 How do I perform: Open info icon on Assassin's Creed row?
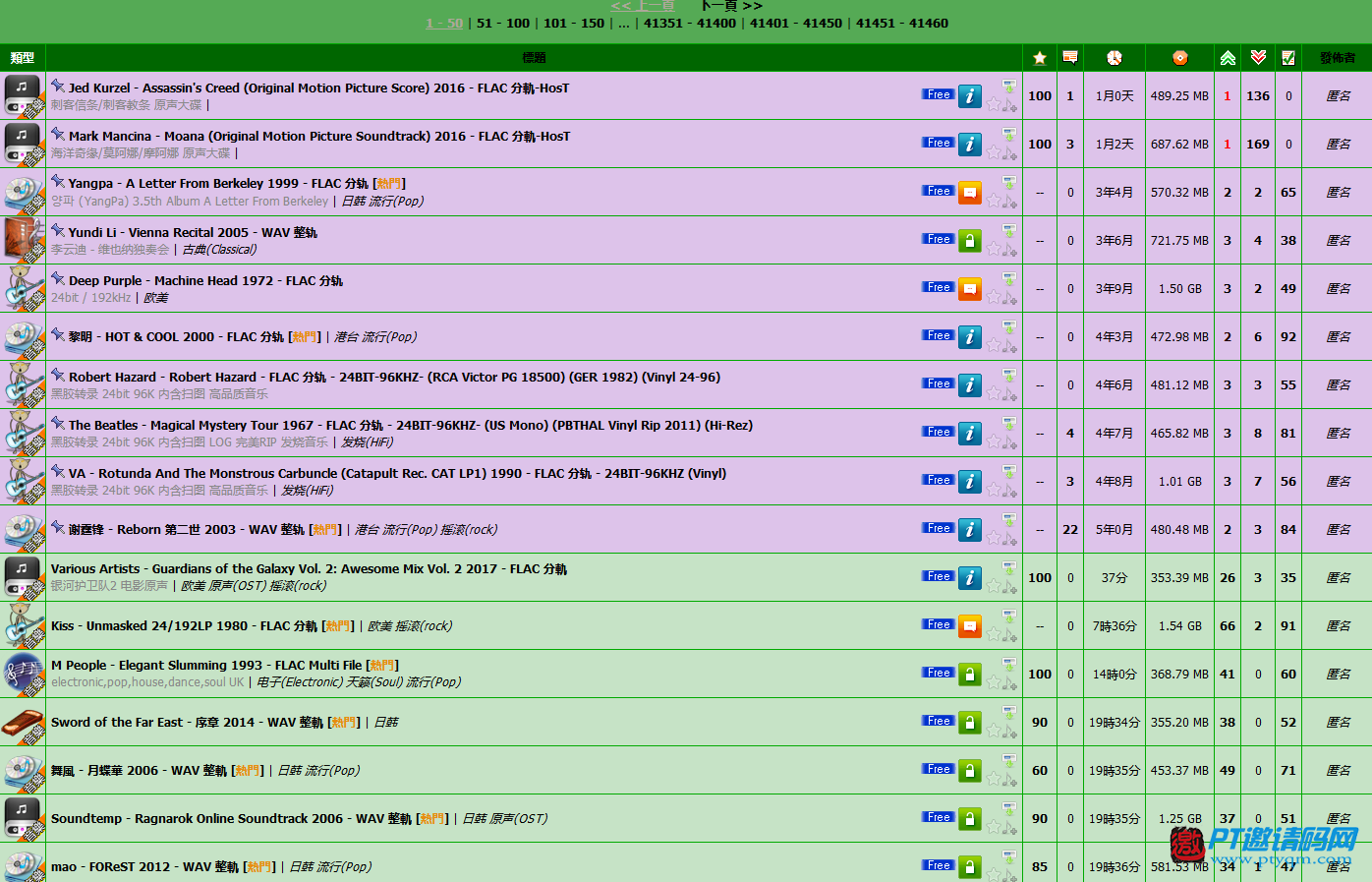tap(970, 95)
